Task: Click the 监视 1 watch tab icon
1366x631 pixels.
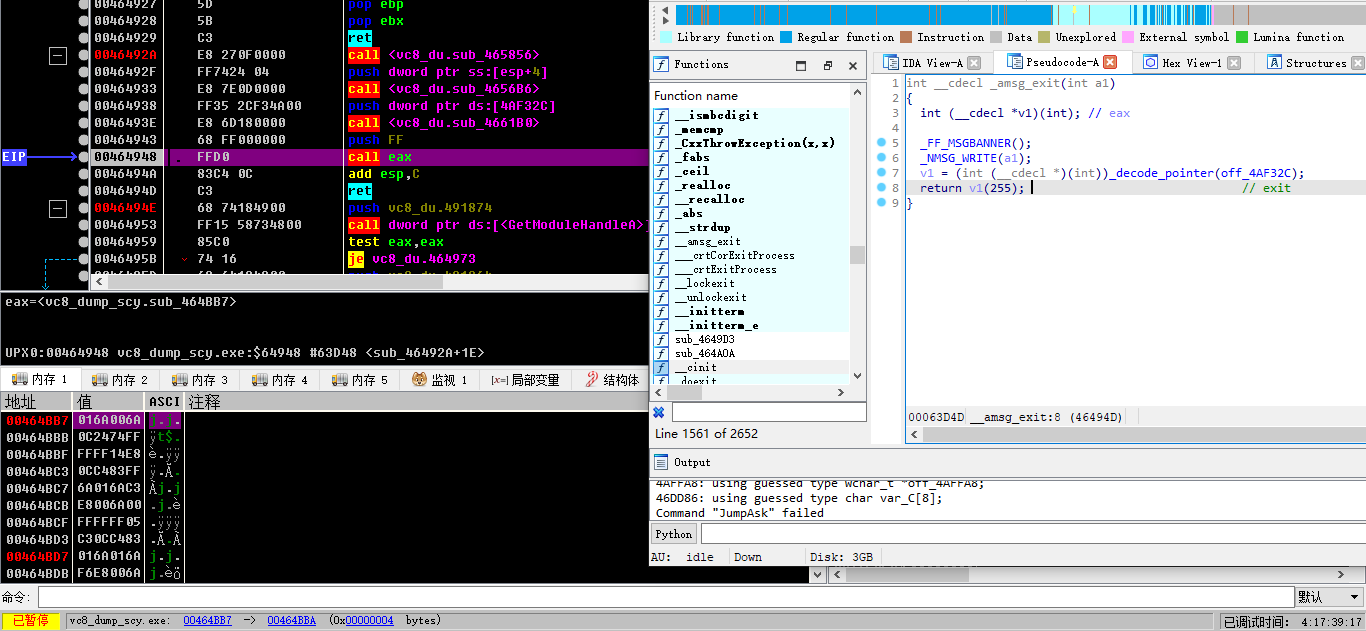Action: 420,380
